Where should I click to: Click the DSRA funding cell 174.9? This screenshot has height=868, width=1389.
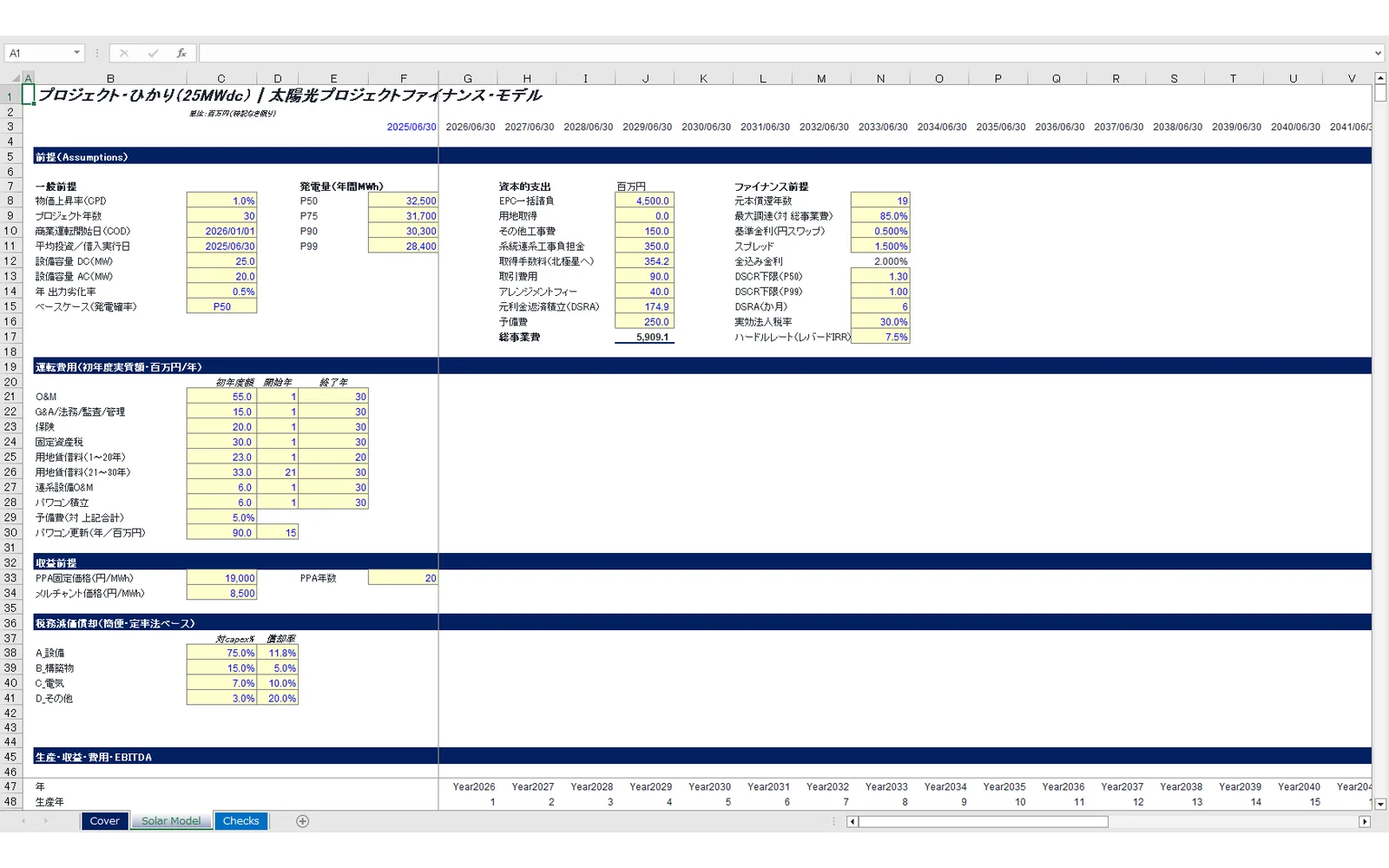tap(644, 307)
